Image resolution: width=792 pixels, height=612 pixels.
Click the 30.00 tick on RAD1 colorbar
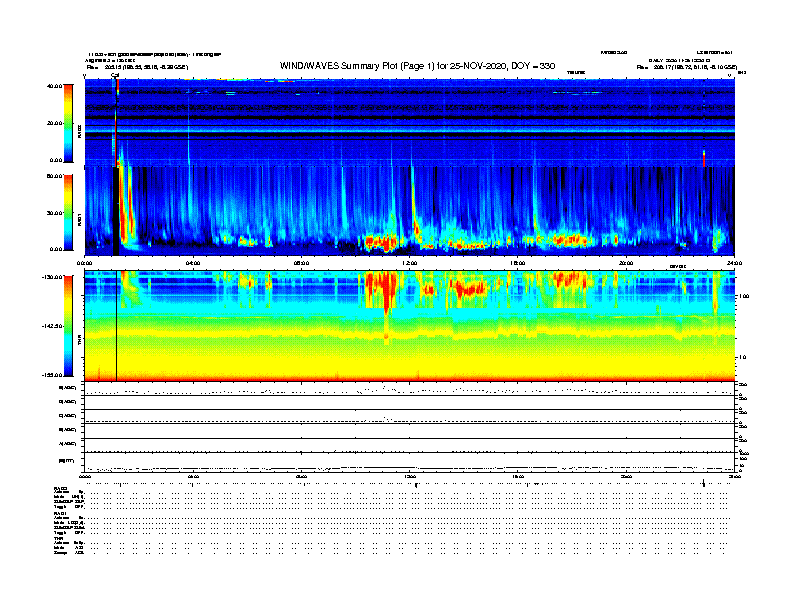pyautogui.click(x=54, y=213)
